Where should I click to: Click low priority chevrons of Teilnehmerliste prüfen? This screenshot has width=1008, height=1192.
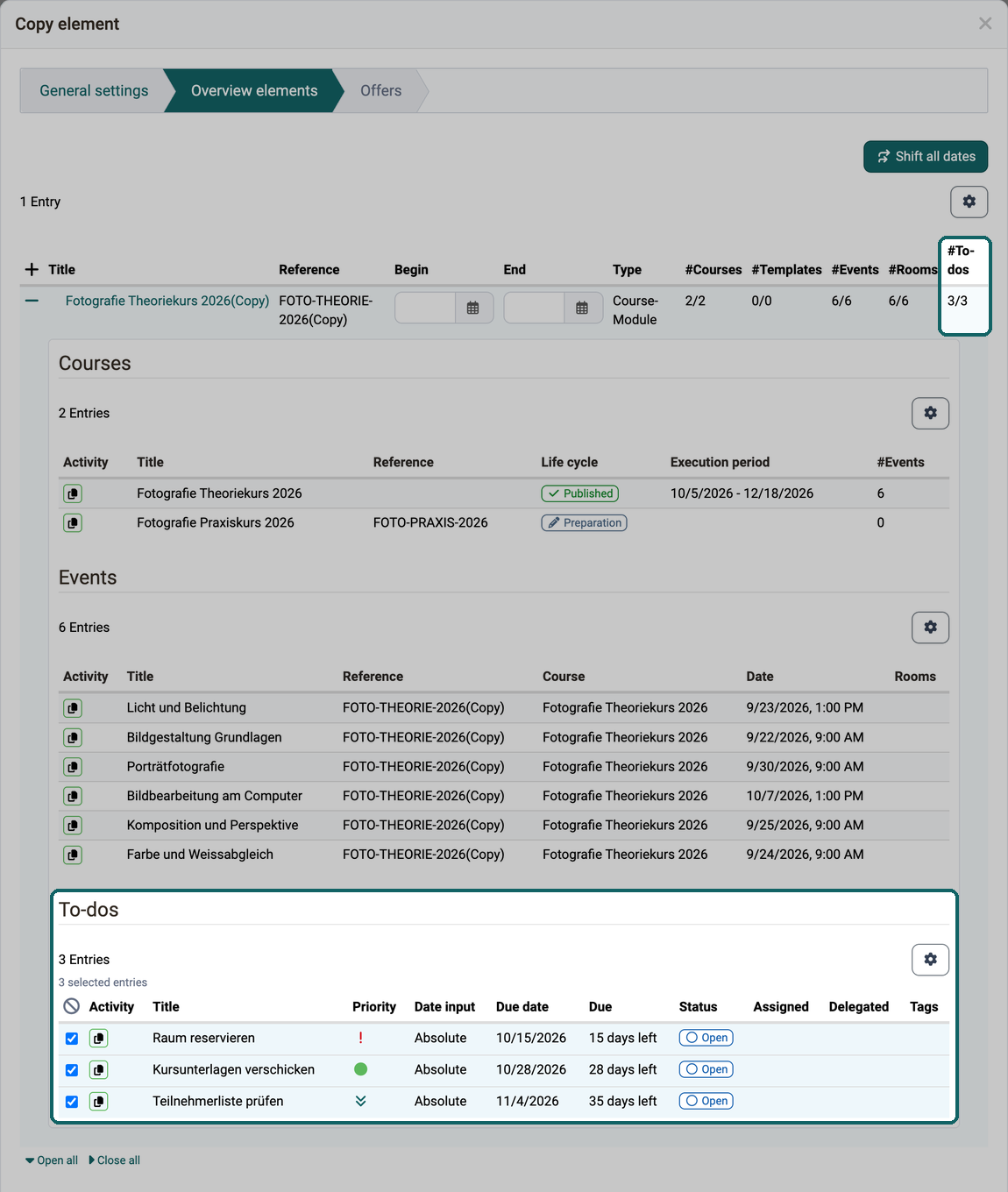360,1101
